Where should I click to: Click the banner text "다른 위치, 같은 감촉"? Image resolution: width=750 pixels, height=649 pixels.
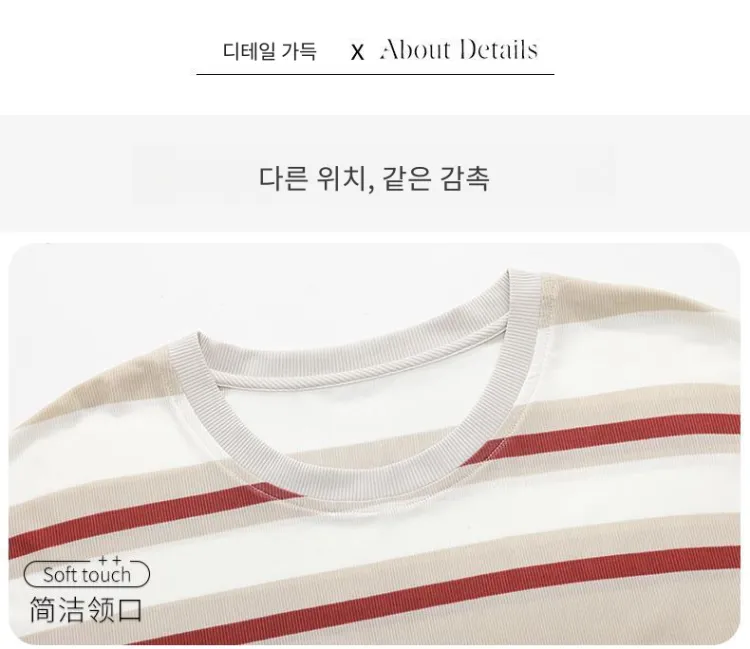coord(375,178)
